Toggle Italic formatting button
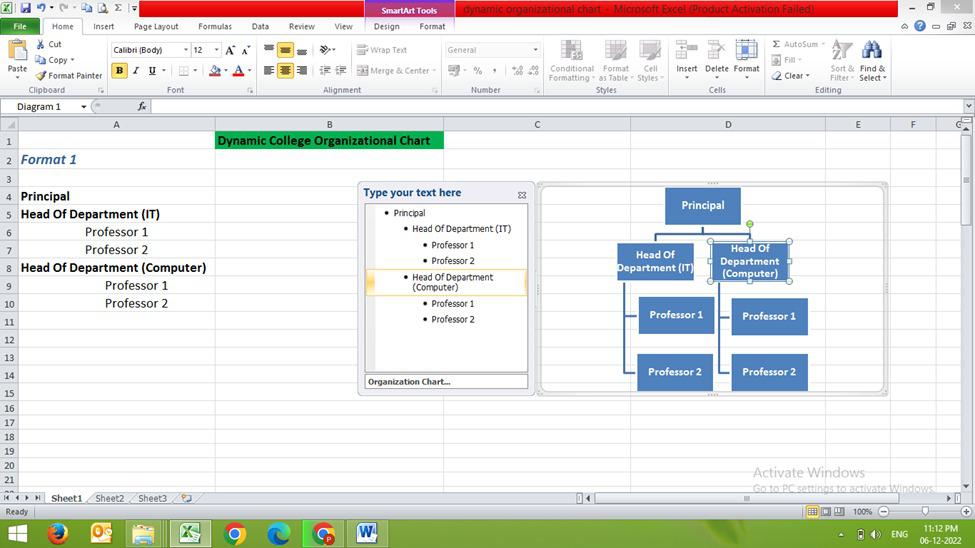975x548 pixels. pyautogui.click(x=136, y=71)
